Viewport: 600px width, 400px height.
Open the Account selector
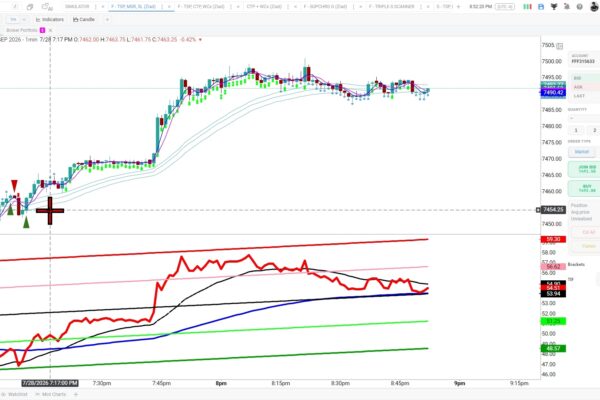(x=584, y=59)
